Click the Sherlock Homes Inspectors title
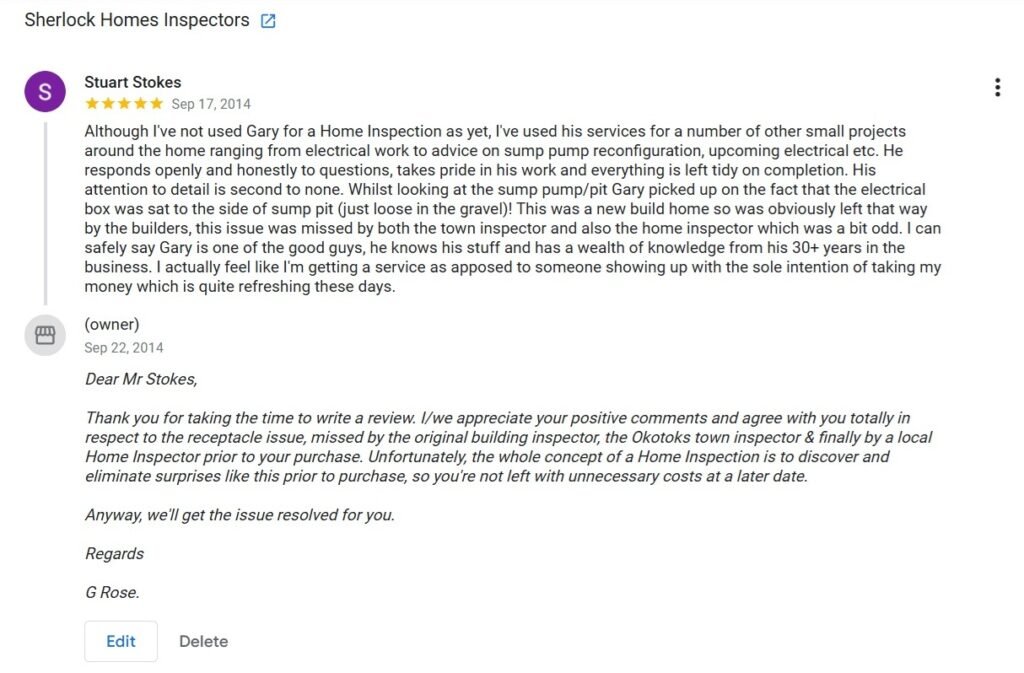This screenshot has width=1024, height=673. tap(137, 20)
